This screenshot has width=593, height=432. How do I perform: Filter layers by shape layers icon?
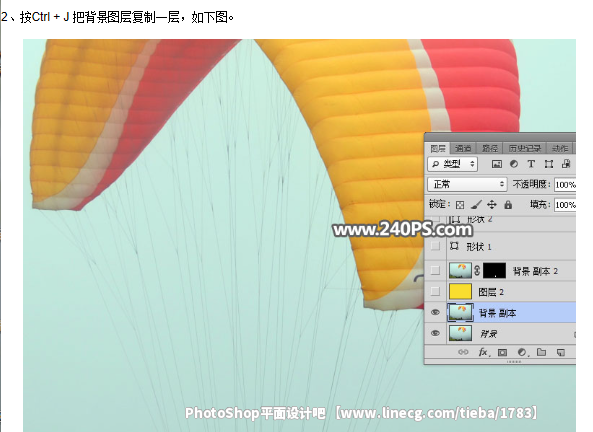click(549, 164)
